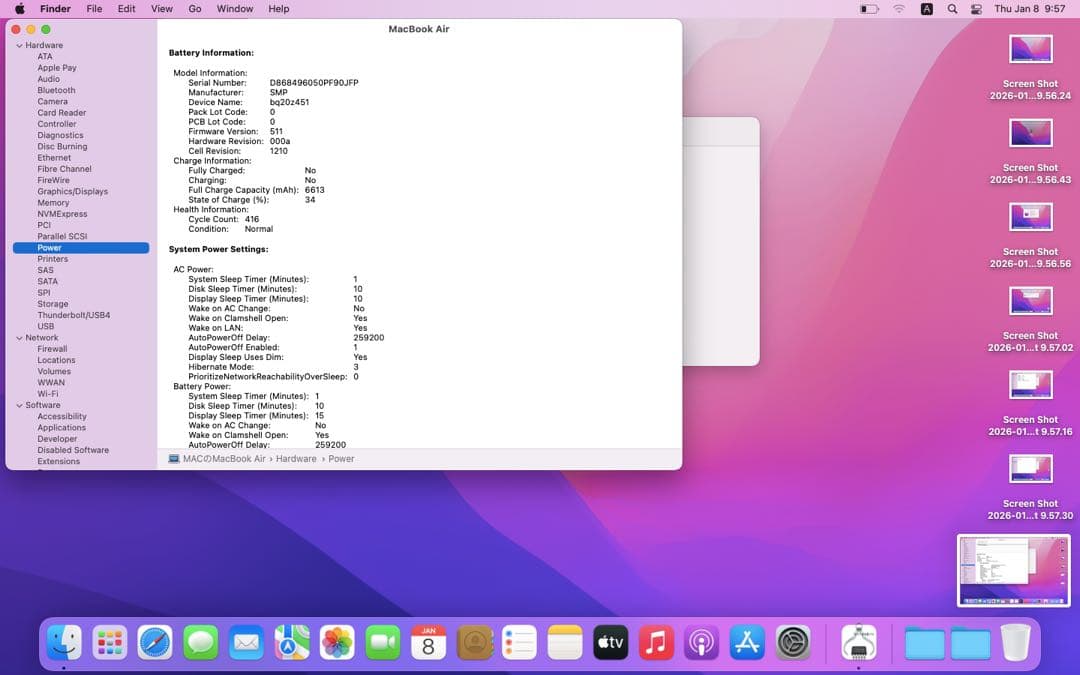This screenshot has width=1080, height=675.
Task: Collapse the Software section
Action: point(22,405)
